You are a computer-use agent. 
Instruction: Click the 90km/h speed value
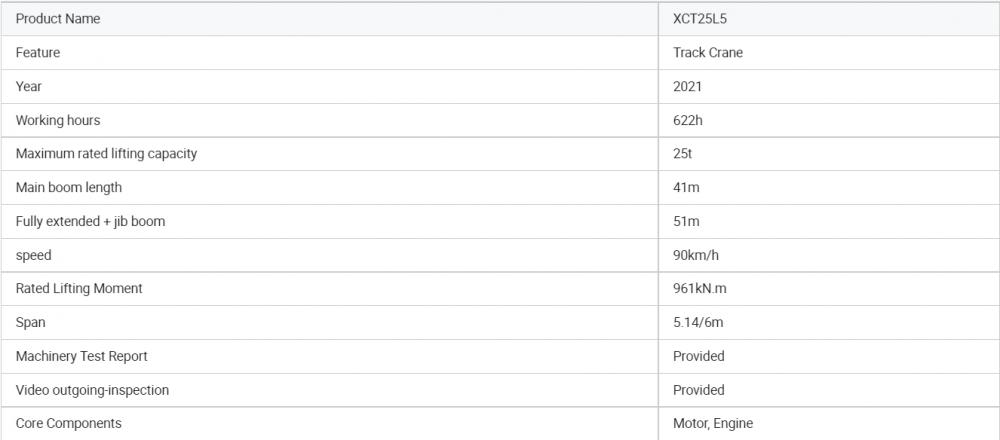click(696, 256)
